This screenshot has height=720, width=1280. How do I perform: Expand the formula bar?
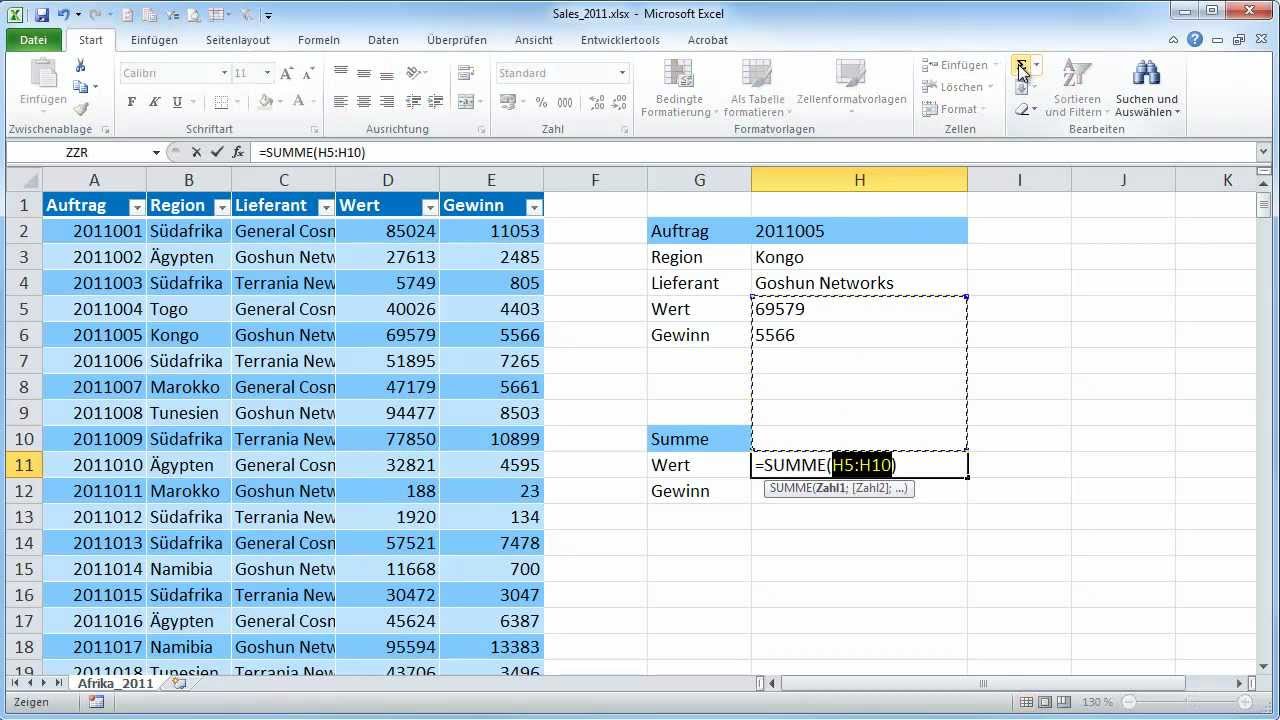pyautogui.click(x=1264, y=152)
